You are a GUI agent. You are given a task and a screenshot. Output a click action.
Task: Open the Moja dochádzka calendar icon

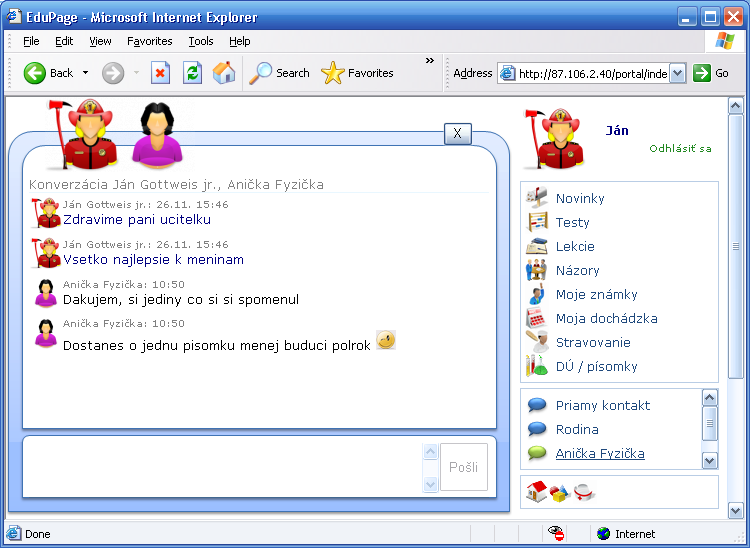[537, 318]
